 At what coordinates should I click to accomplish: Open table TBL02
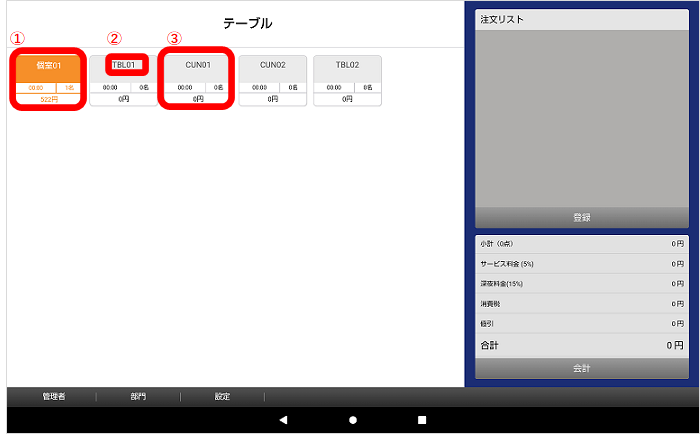347,65
